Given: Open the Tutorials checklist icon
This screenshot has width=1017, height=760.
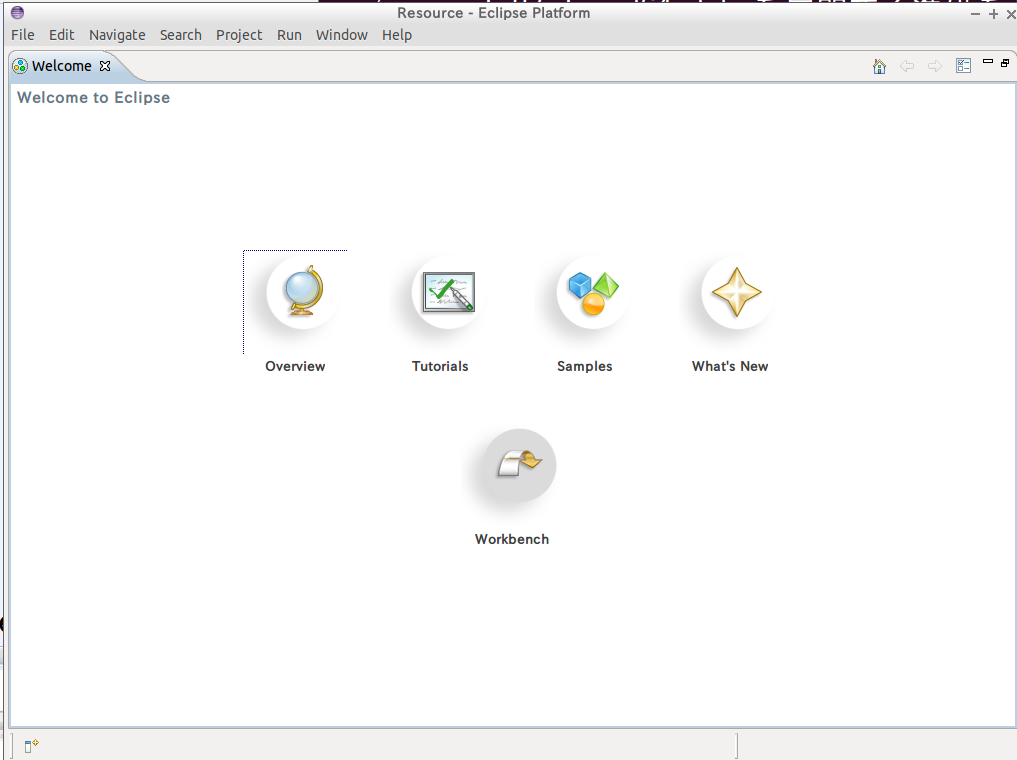Looking at the screenshot, I should [x=448, y=292].
